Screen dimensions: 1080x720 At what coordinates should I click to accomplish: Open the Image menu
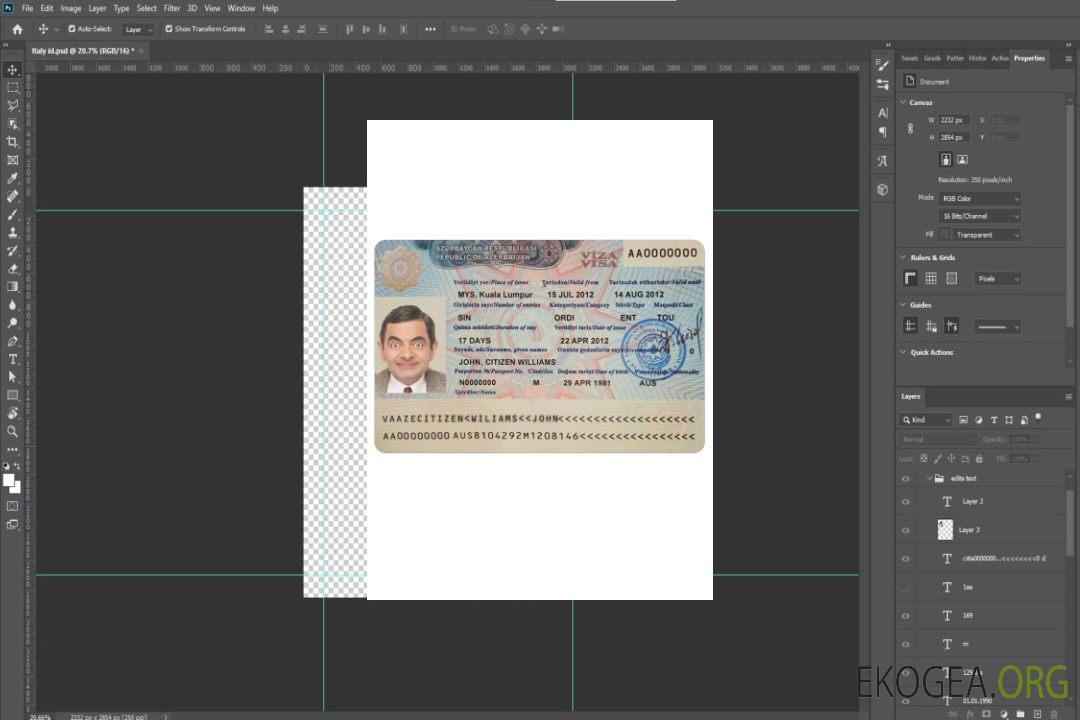70,8
